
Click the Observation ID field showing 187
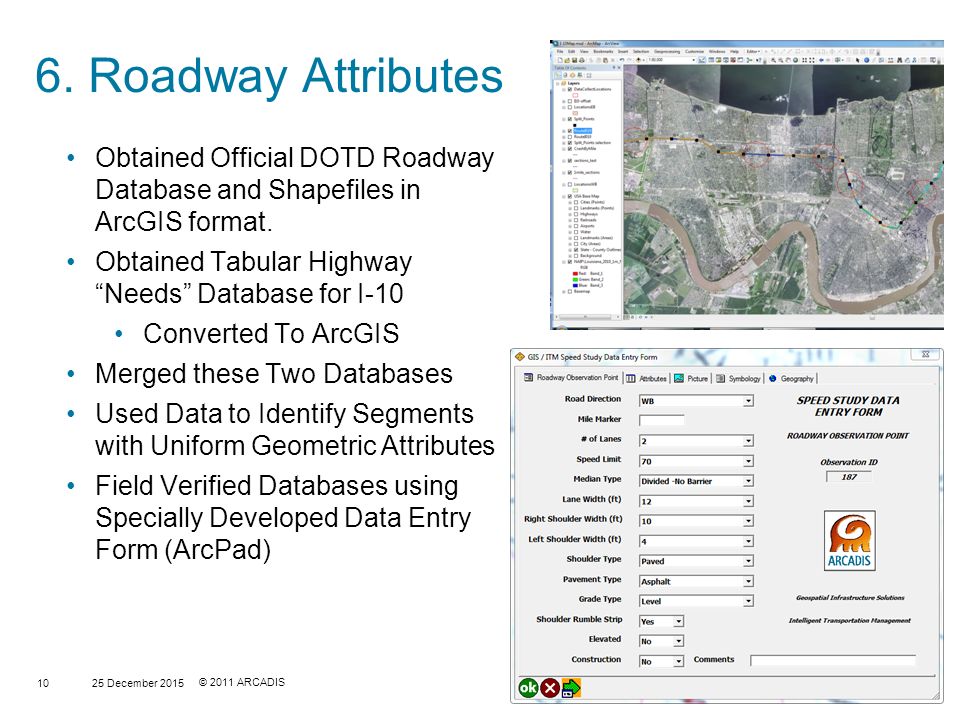[849, 477]
